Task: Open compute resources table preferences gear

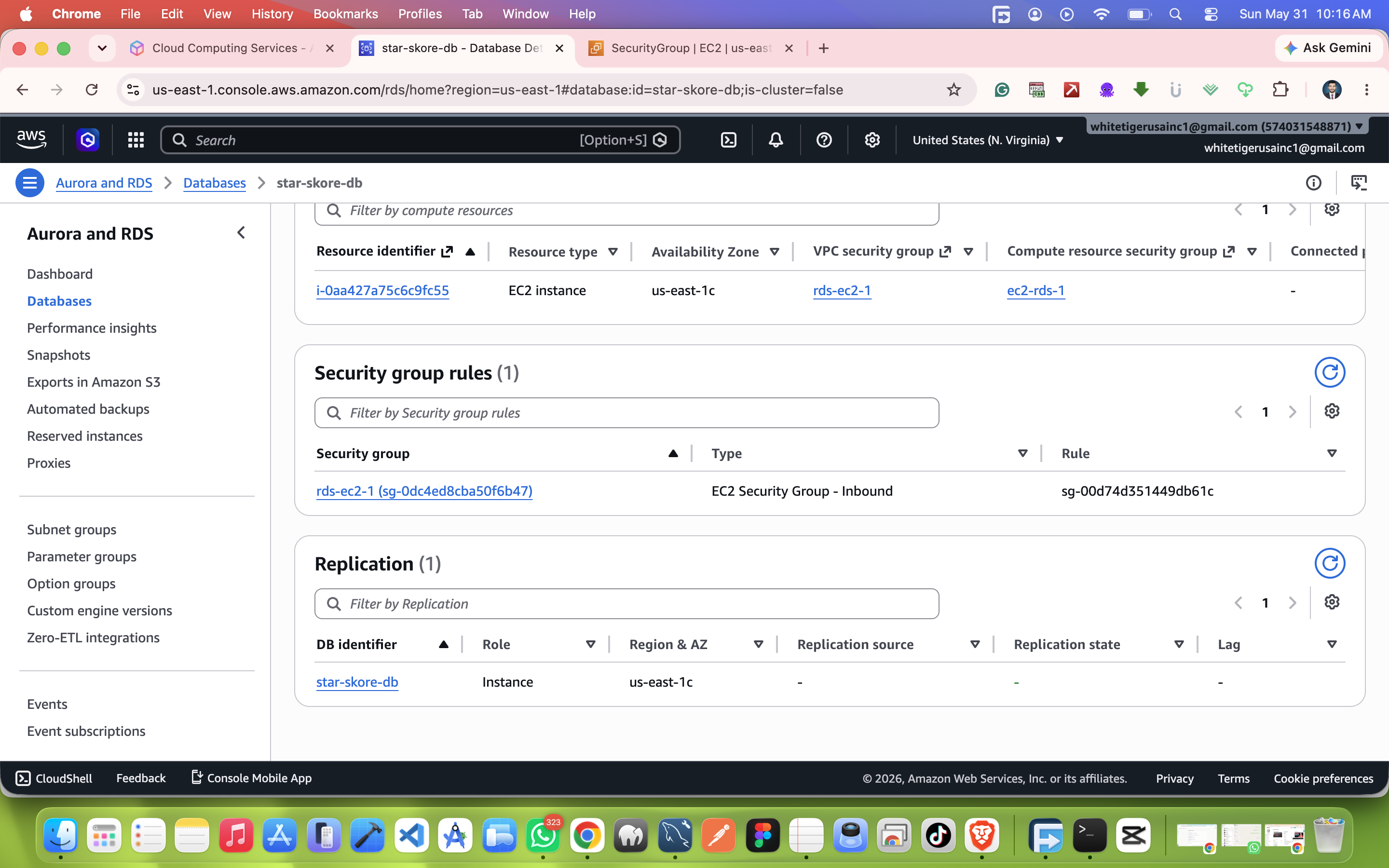Action: point(1332,210)
